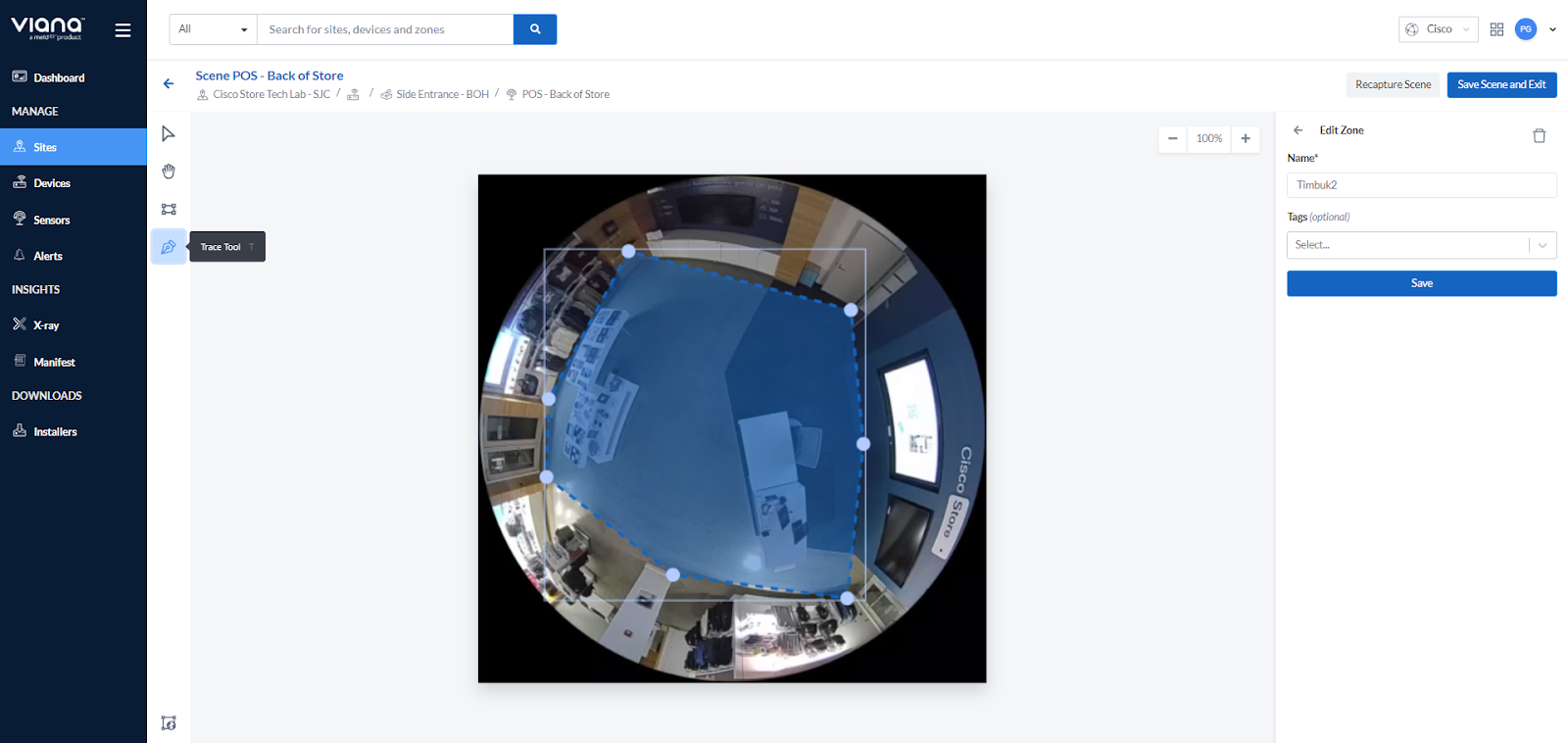Open Devices in the sidebar
The height and width of the screenshot is (743, 1568).
52,183
